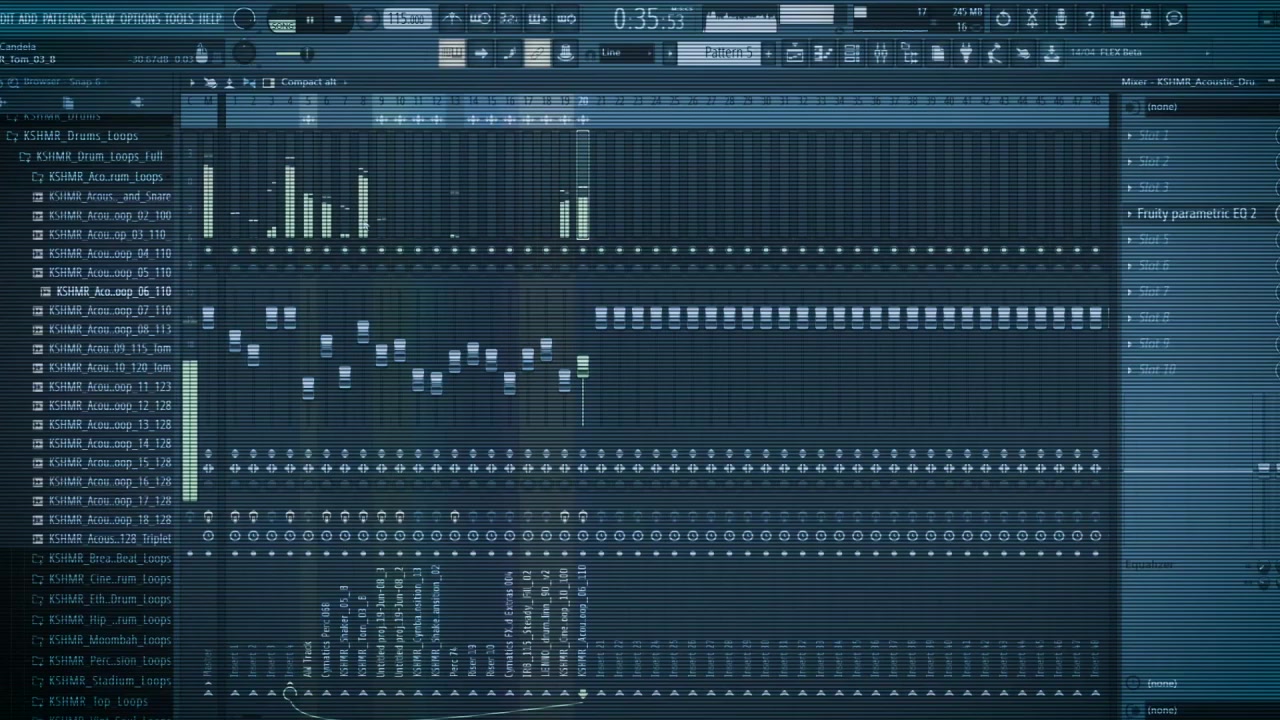Click the step edit arrow icon

tap(481, 54)
